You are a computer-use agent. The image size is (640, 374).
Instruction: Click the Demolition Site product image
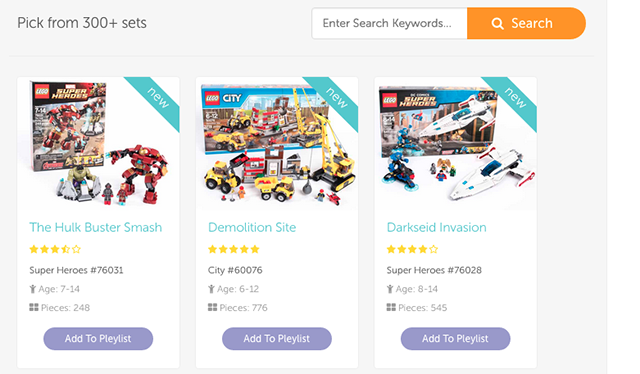[277, 143]
